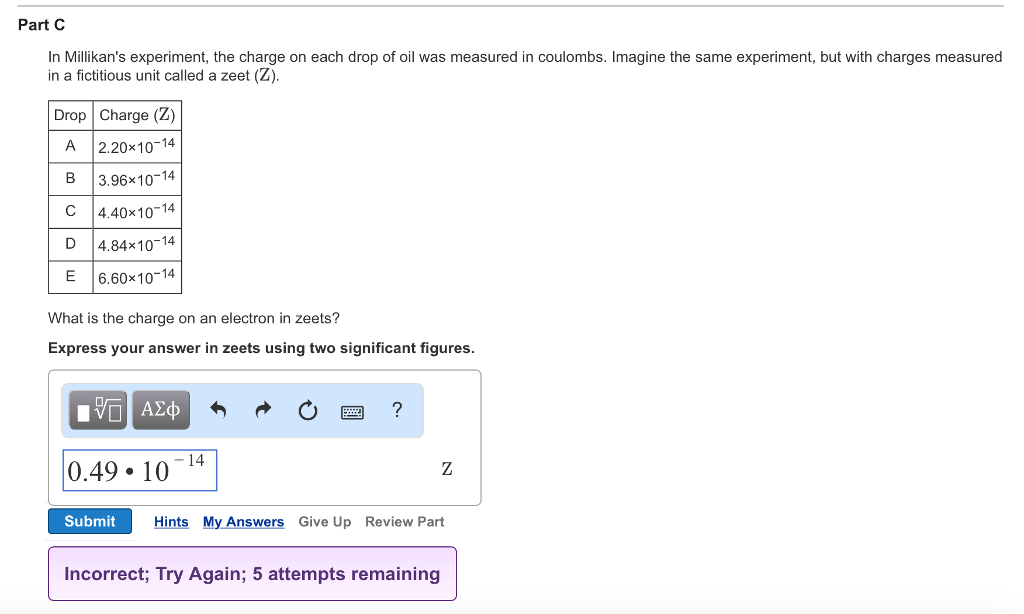Redo the equation edit
The width and height of the screenshot is (1024, 614).
point(262,409)
